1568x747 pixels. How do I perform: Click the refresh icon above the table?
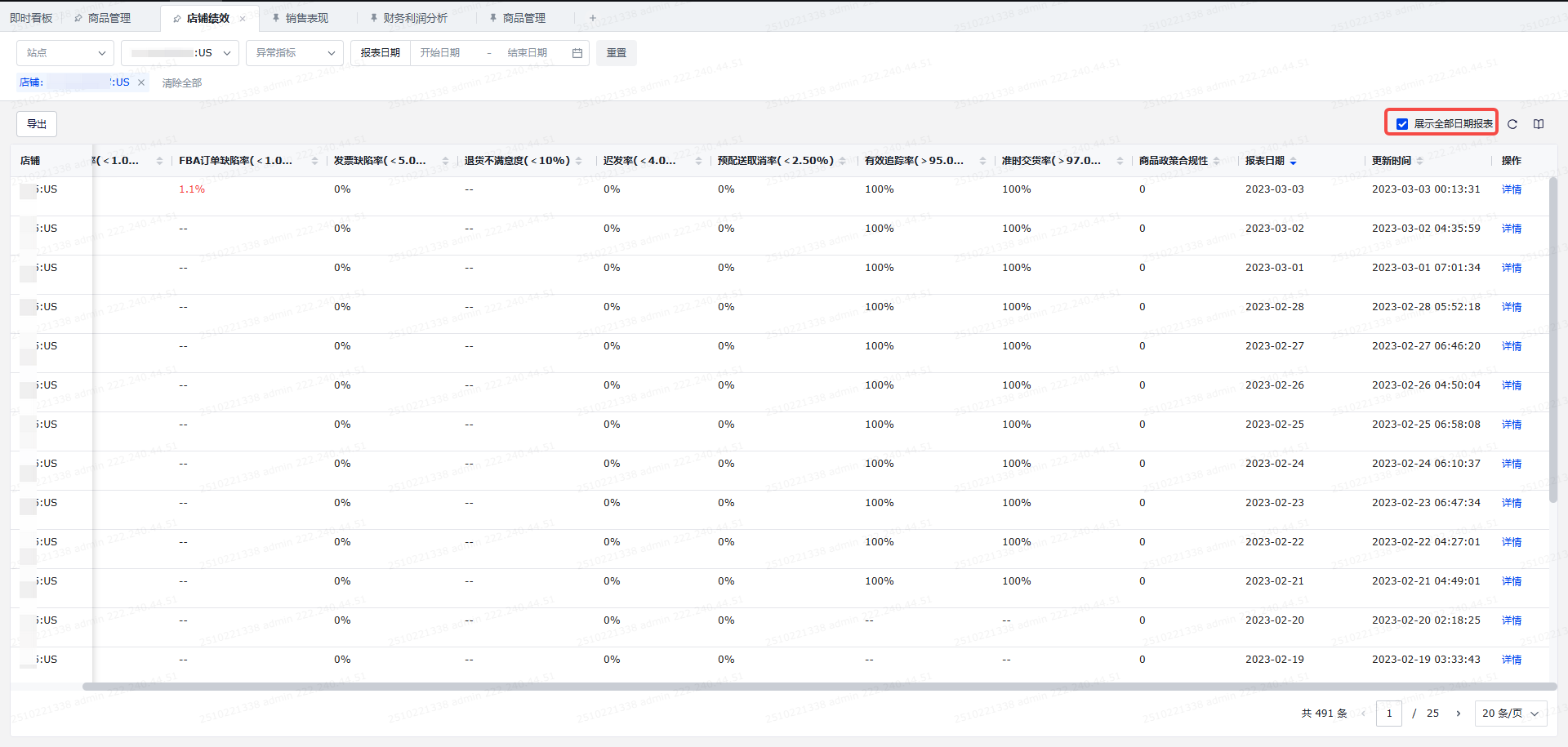point(1512,124)
